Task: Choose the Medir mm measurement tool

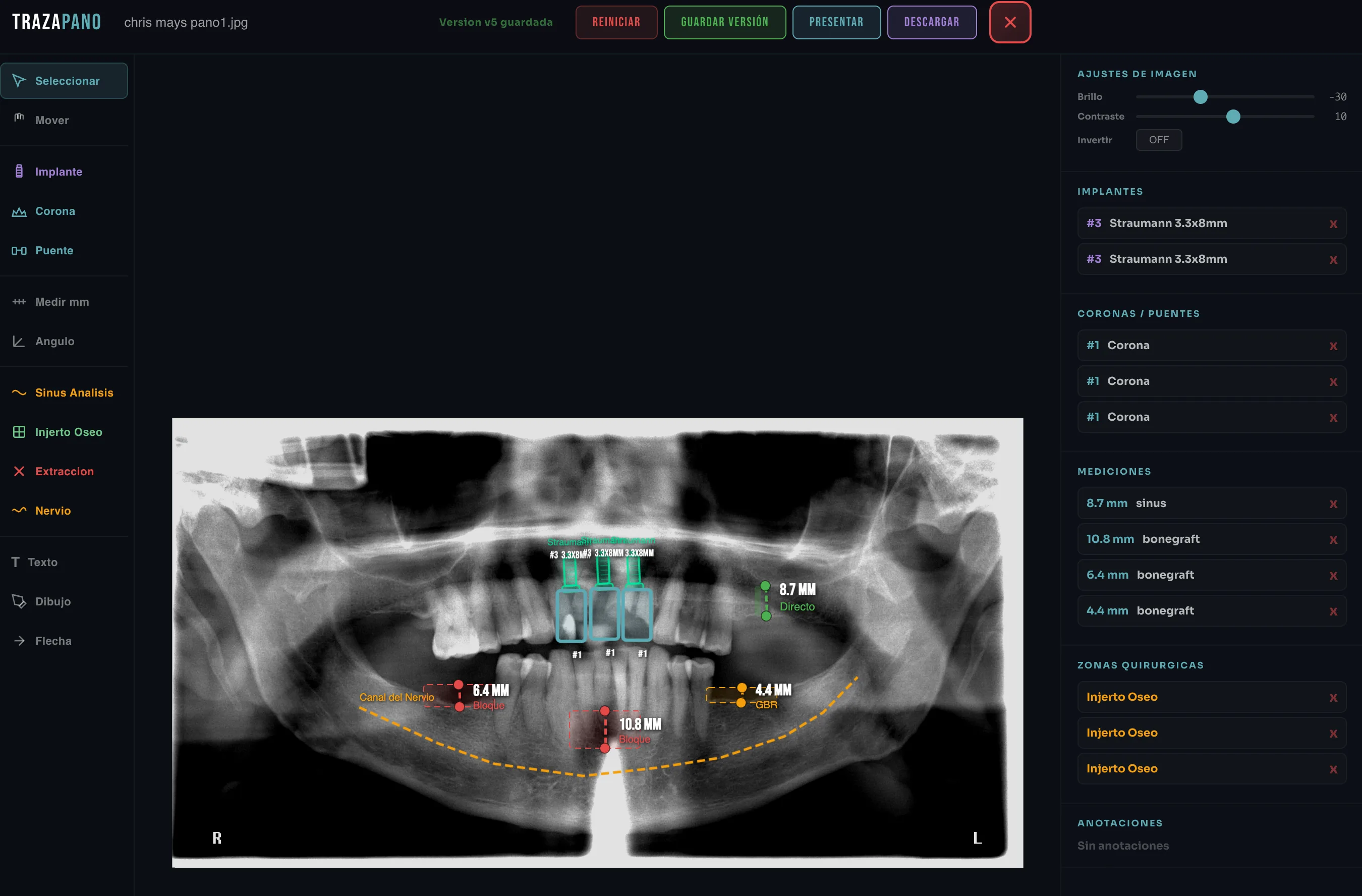Action: [62, 302]
